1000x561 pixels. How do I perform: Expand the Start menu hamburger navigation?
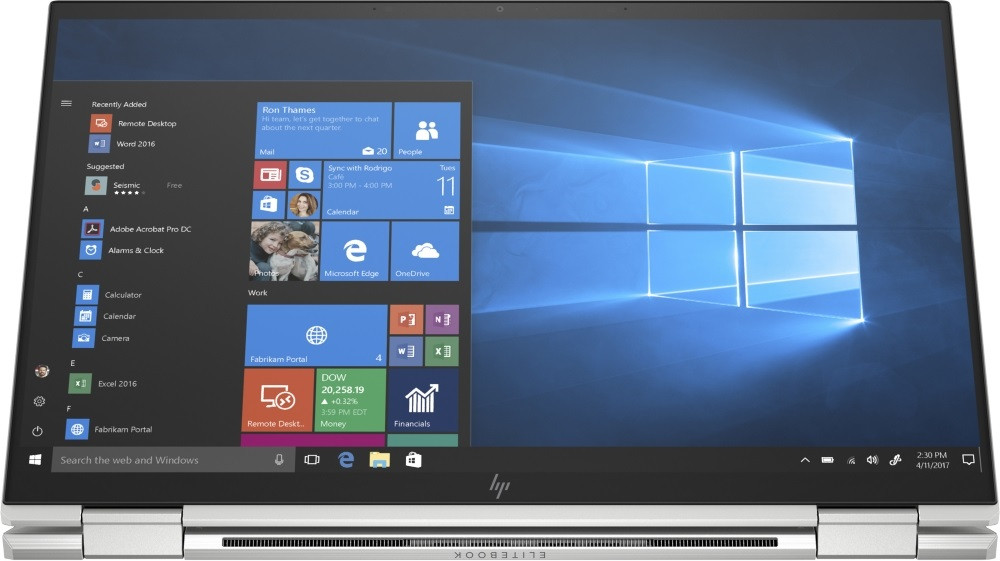coord(66,103)
